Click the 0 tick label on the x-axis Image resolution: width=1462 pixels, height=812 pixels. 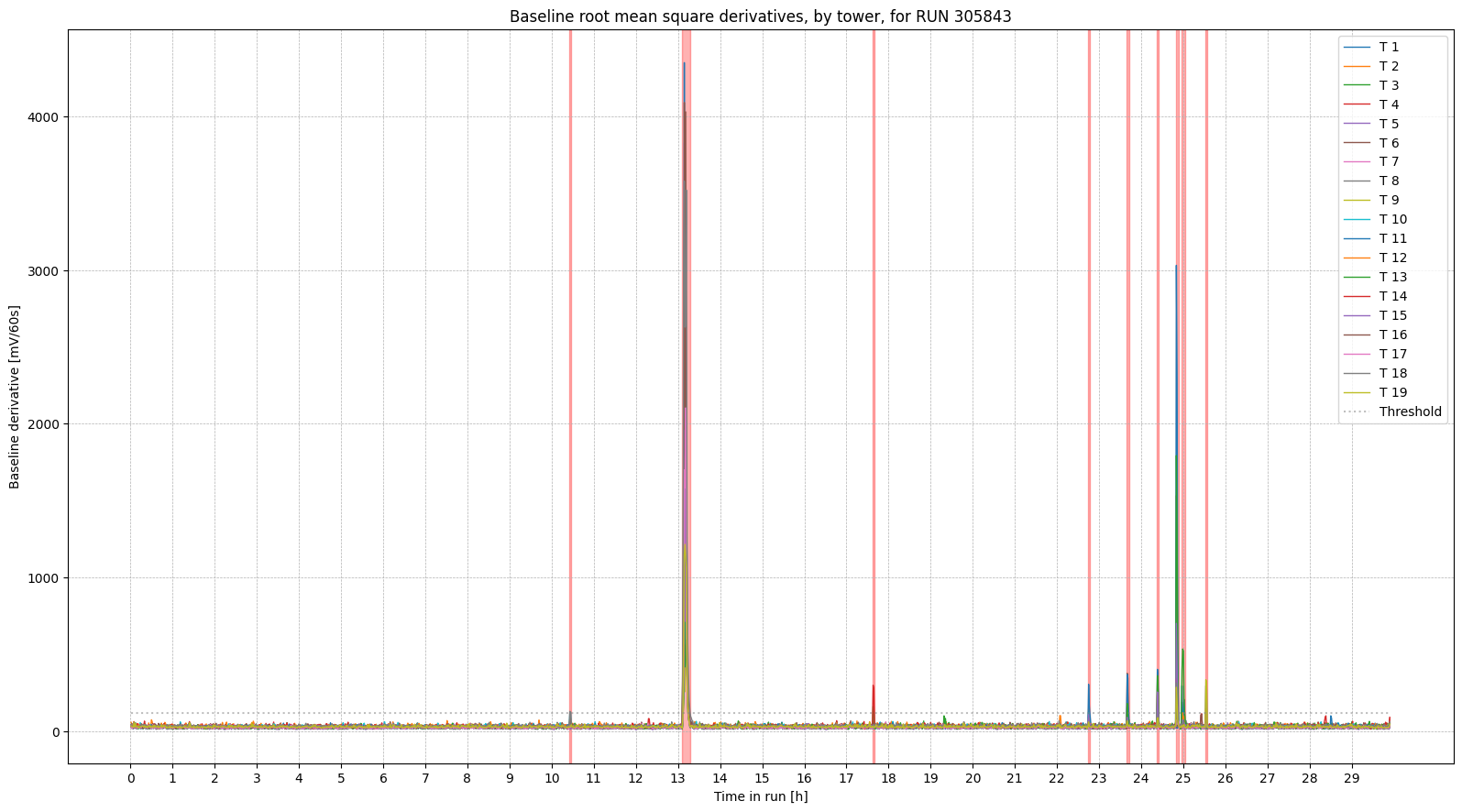pos(131,778)
